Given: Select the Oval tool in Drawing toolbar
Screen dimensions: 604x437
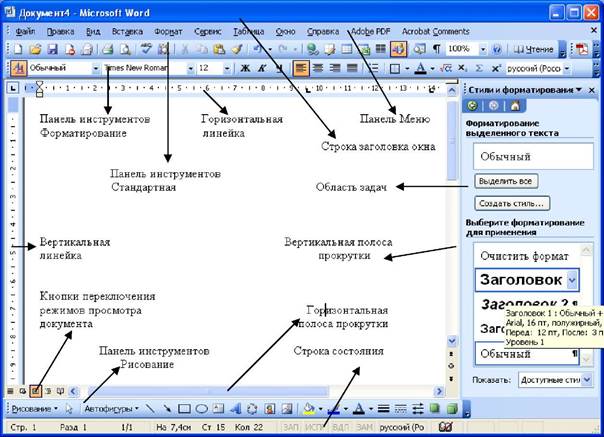Looking at the screenshot, I should point(201,409).
